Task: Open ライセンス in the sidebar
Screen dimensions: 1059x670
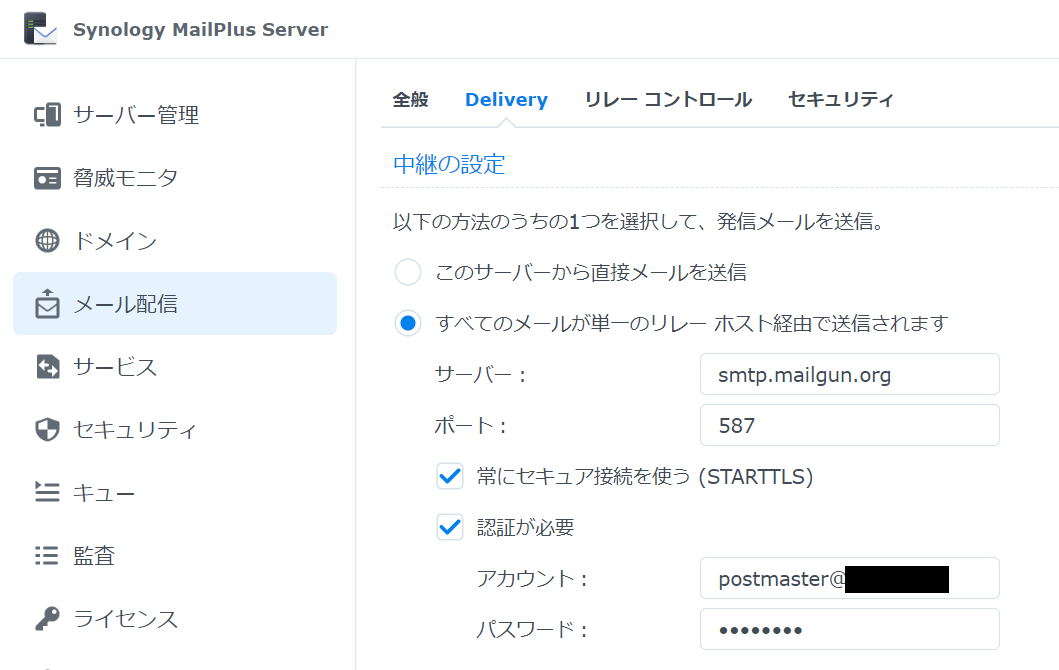Action: pyautogui.click(x=175, y=618)
